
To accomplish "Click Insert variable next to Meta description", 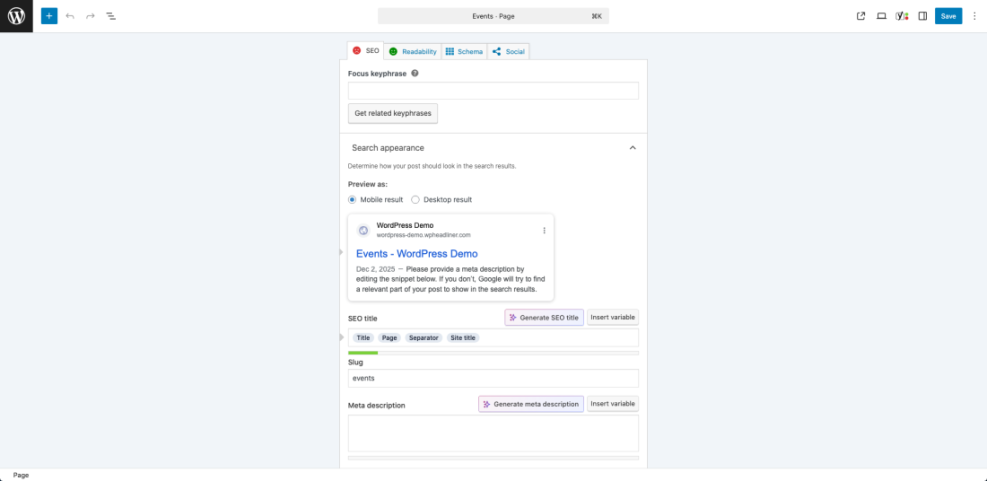I will click(x=612, y=404).
